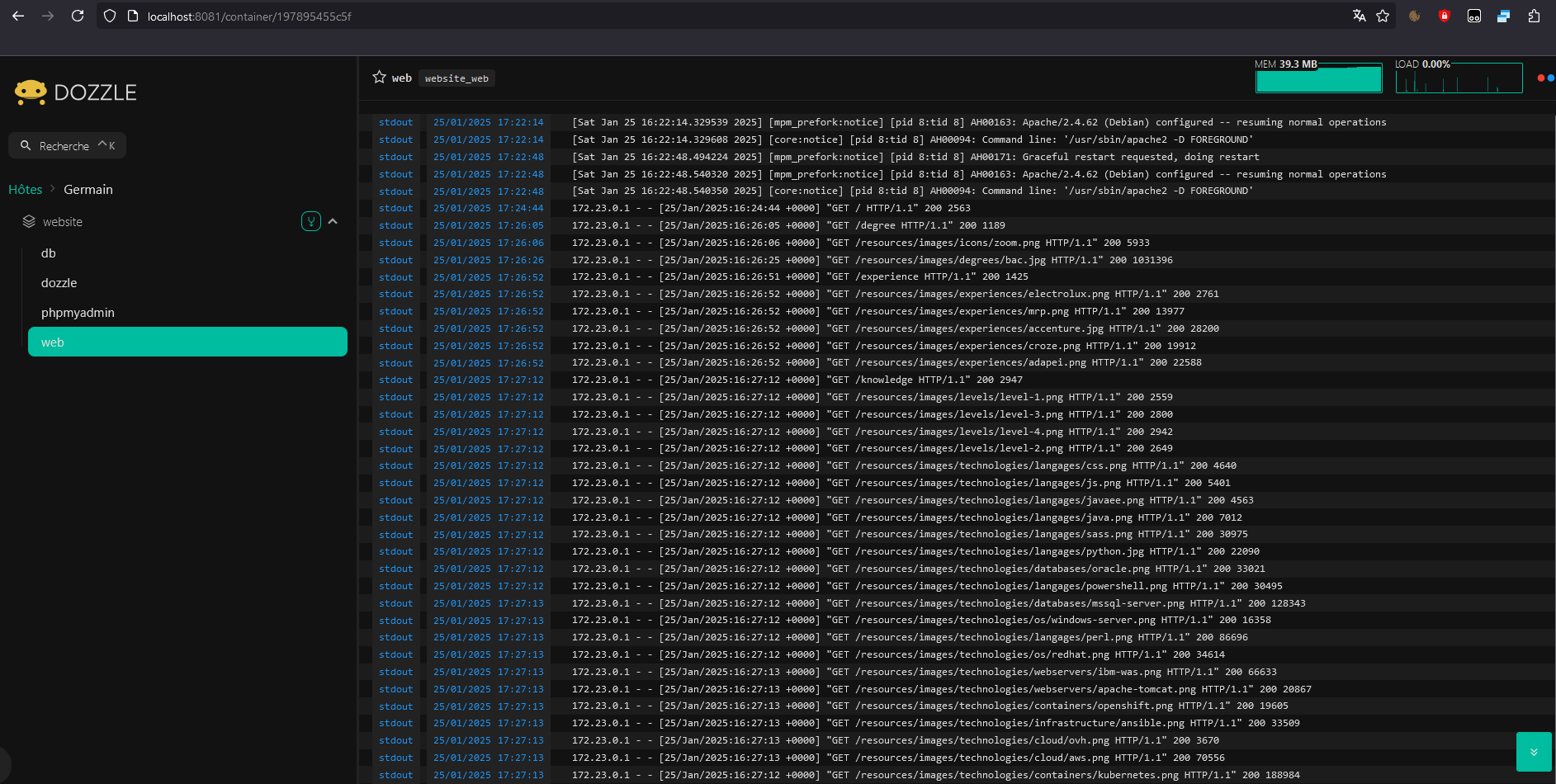Bookmark this page with star icon
This screenshot has height=784, width=1556.
1383,16
